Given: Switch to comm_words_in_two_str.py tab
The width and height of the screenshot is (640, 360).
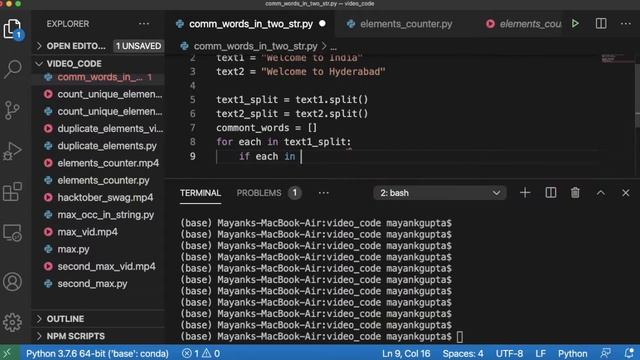Looking at the screenshot, I should (250, 24).
